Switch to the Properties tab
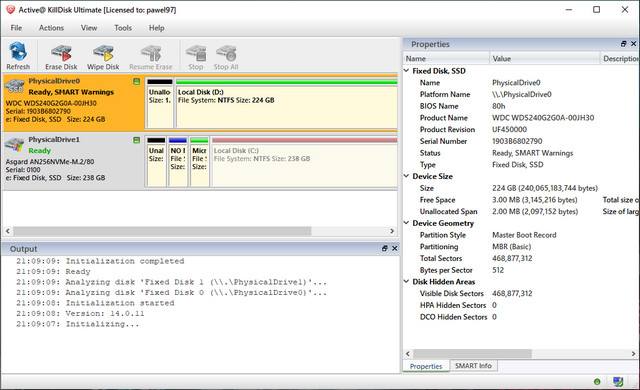 [x=426, y=366]
